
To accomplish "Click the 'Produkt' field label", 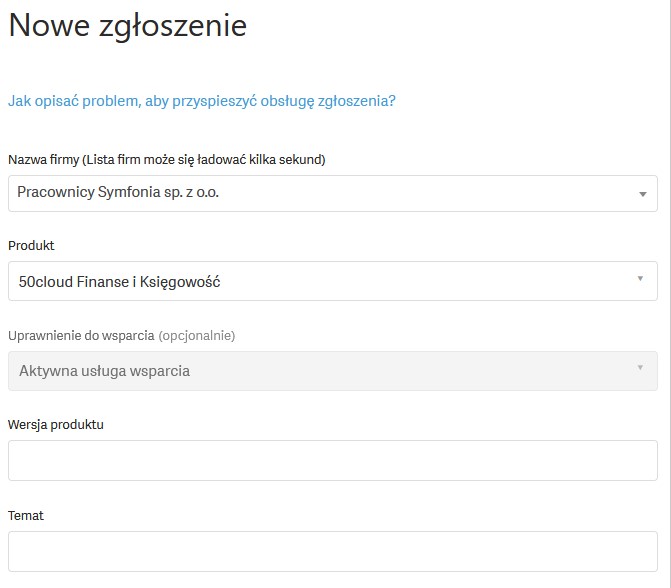I will point(31,245).
